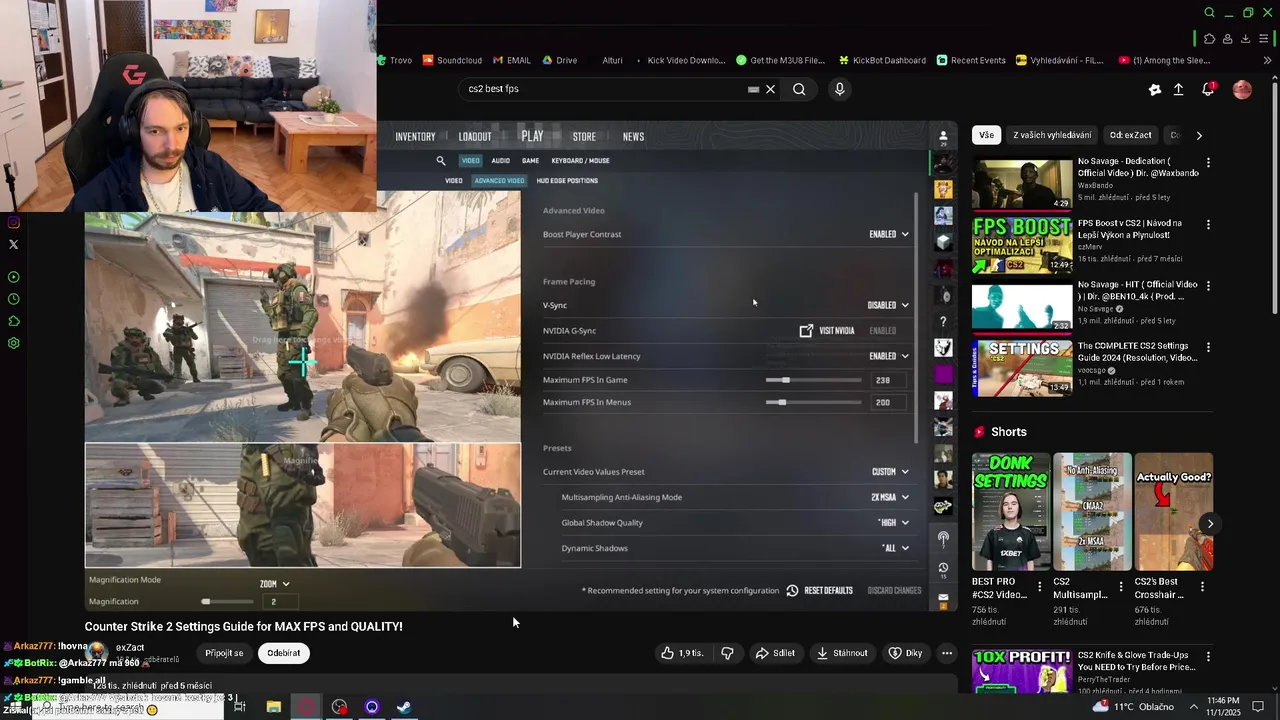Open File Explorer from the taskbar

click(273, 707)
